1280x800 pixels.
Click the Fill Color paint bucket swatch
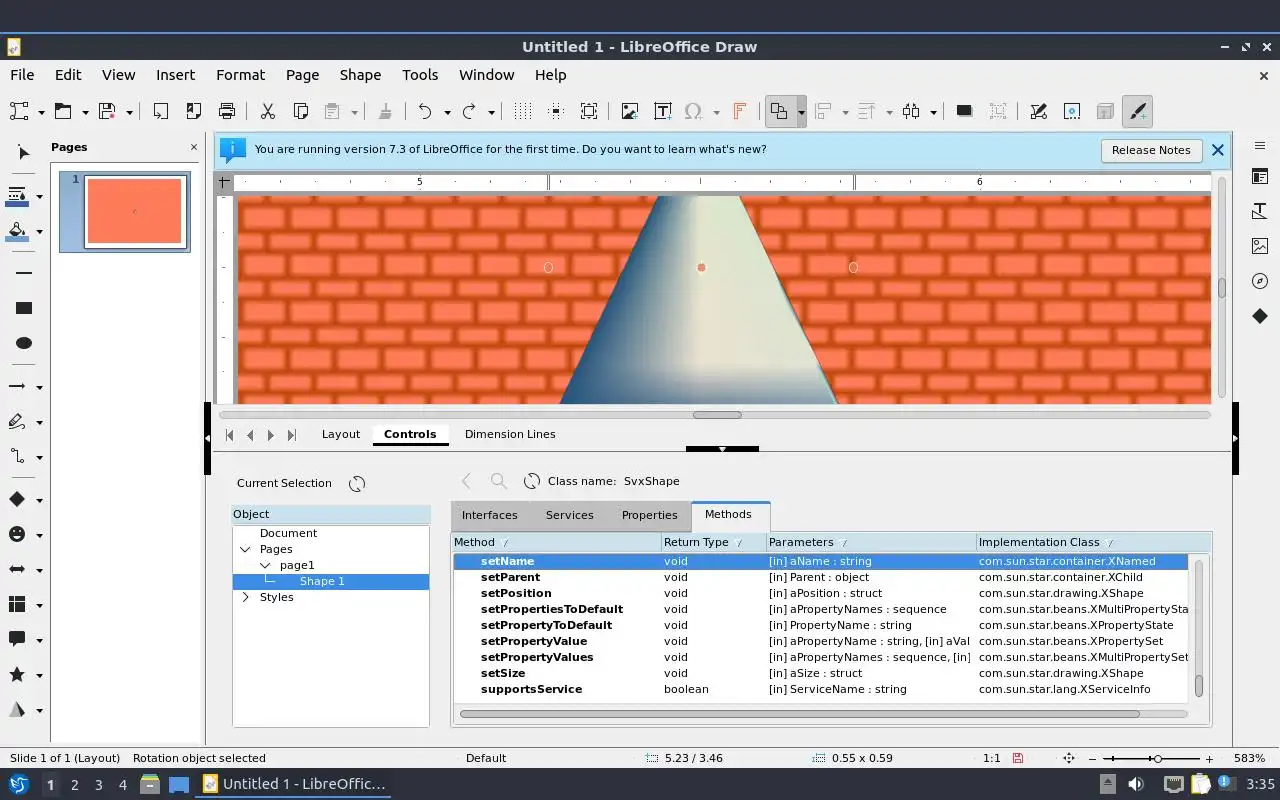click(x=17, y=231)
